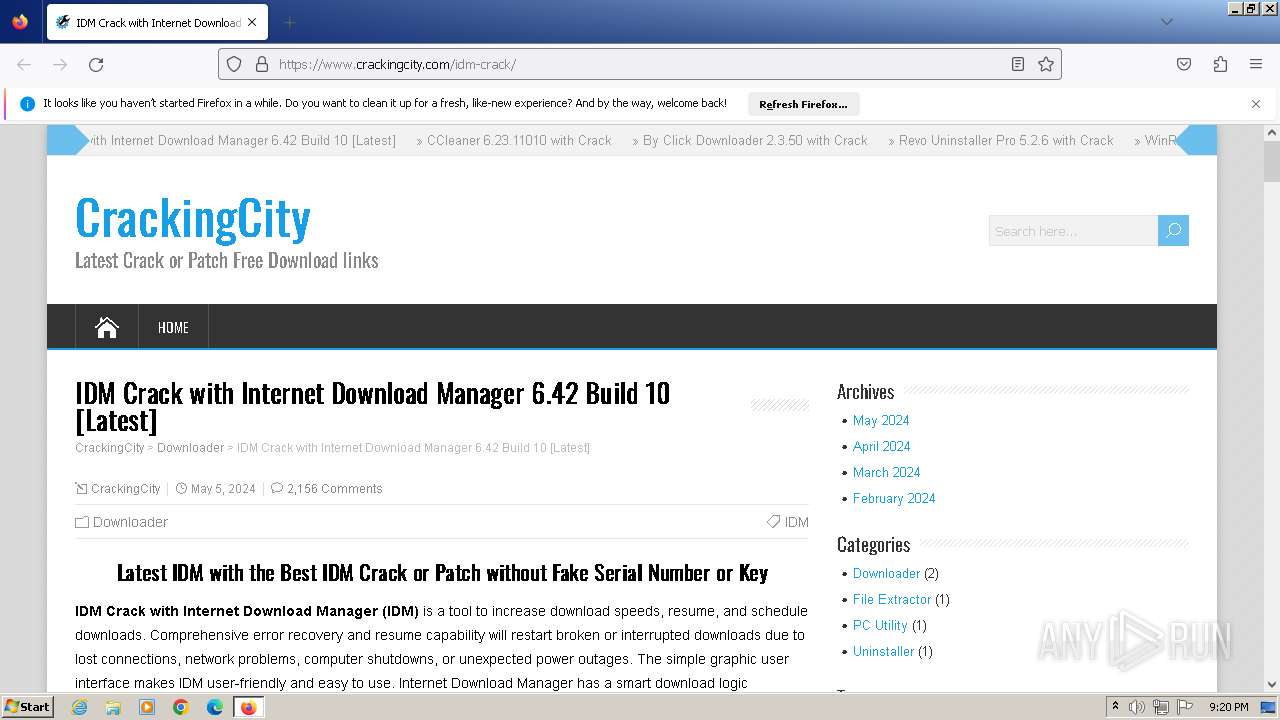This screenshot has width=1280, height=720.
Task: Click the 9:20 PM system clock
Action: pos(1229,707)
